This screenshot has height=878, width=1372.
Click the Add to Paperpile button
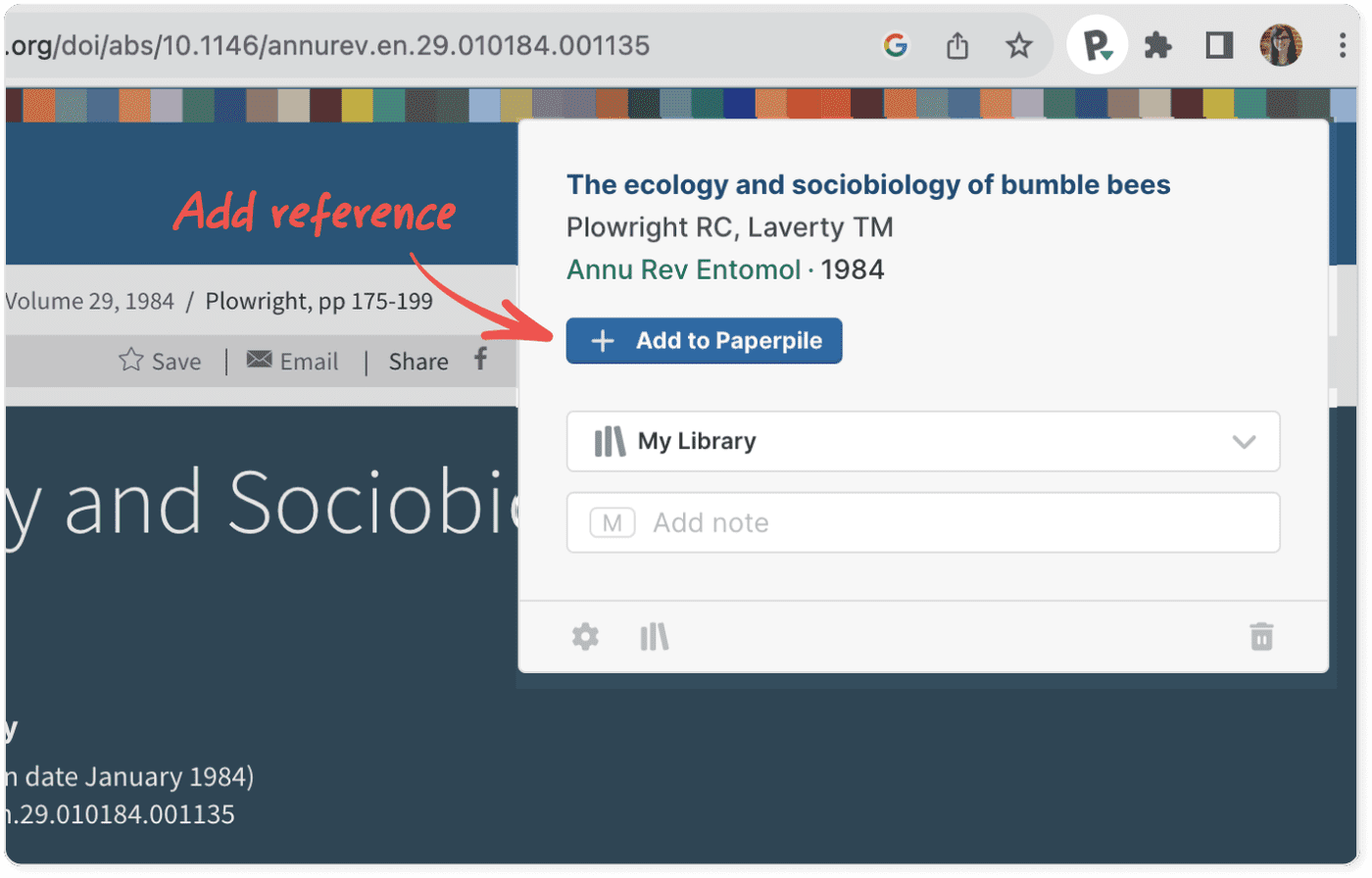click(704, 341)
